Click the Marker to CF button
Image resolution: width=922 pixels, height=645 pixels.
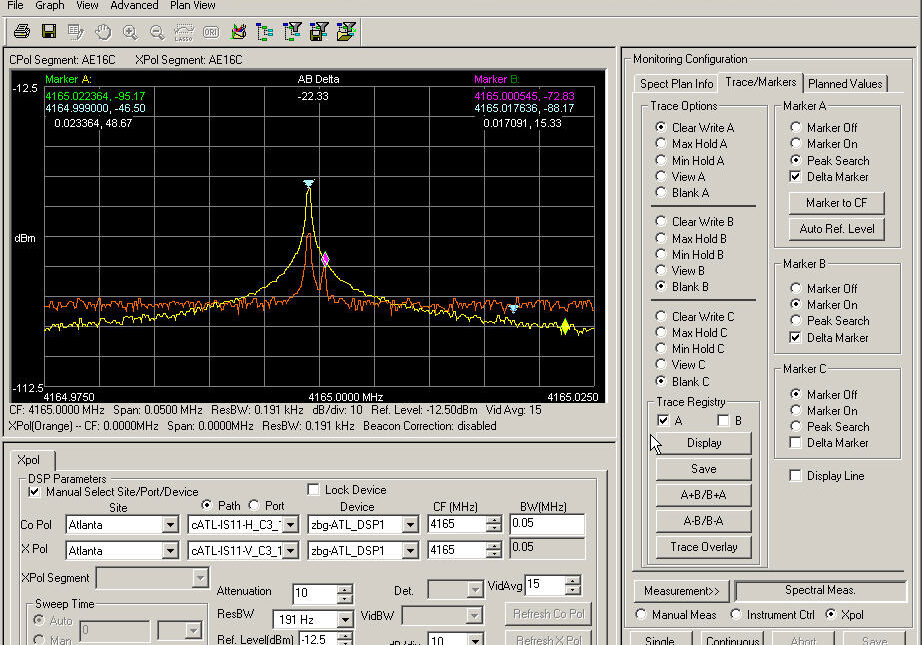pos(836,203)
